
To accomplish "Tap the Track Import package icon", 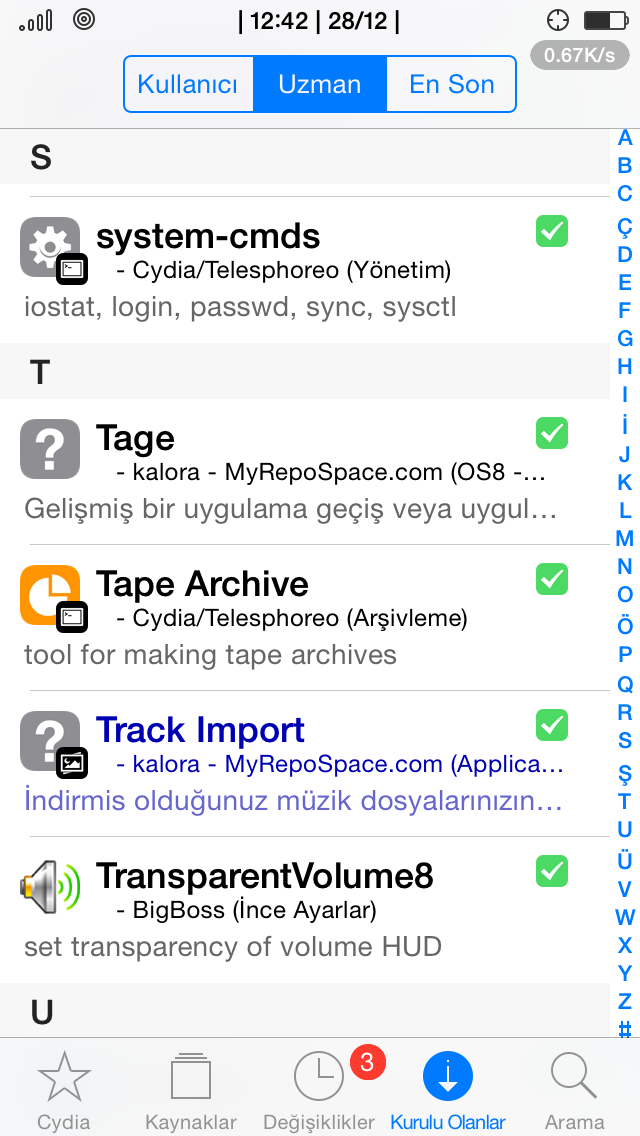I will click(50, 741).
